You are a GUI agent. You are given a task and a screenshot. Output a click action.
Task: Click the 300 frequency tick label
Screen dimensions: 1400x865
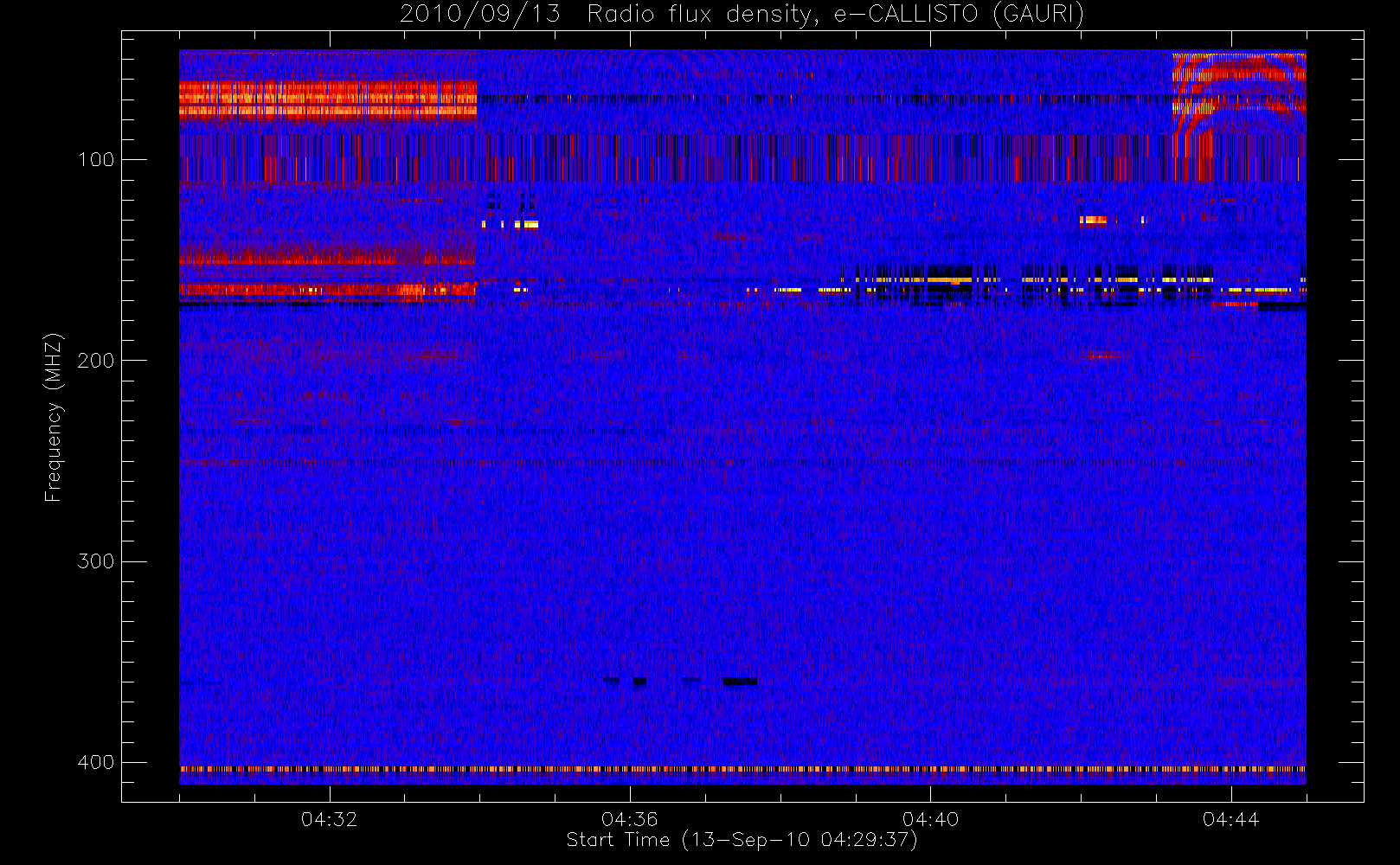(x=95, y=561)
